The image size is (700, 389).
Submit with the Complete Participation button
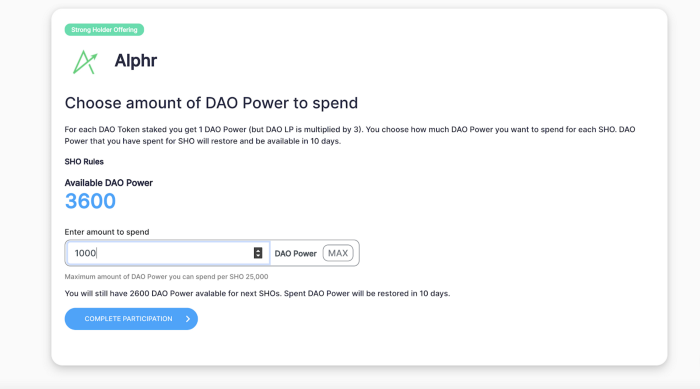[x=131, y=319]
